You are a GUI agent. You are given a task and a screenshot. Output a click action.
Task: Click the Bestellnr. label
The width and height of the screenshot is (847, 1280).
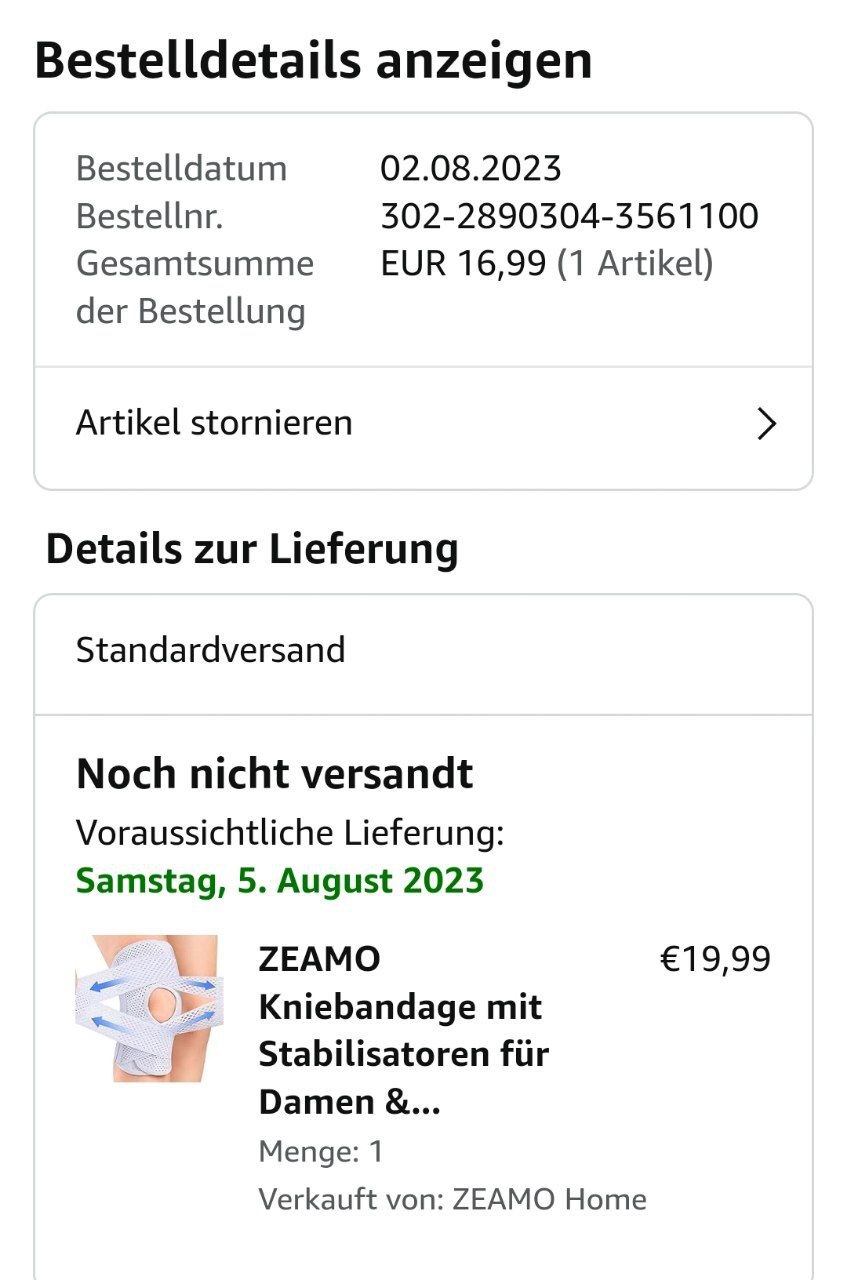pyautogui.click(x=149, y=216)
